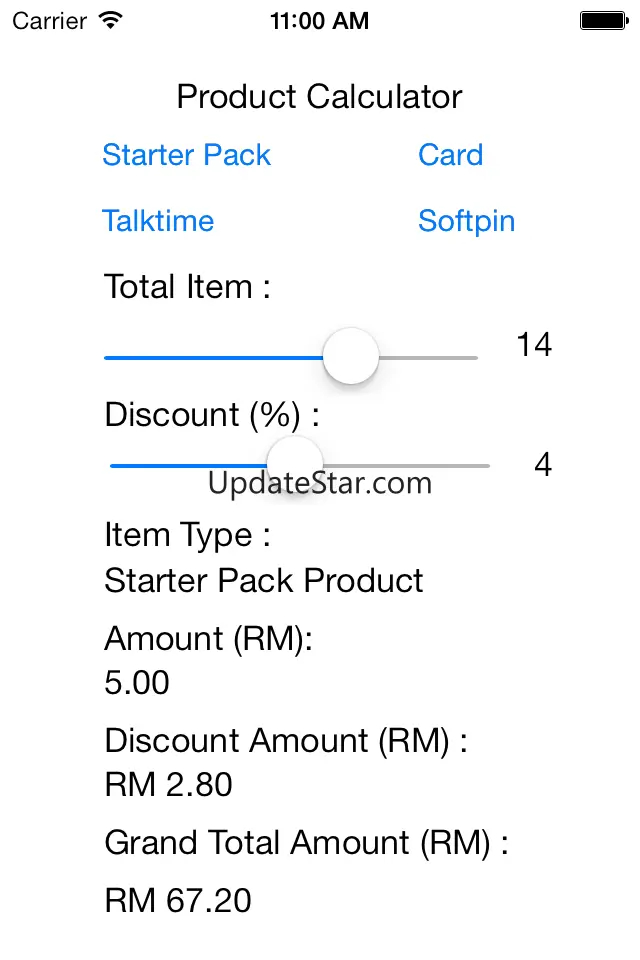
Task: Tap the Total Item value 14
Action: click(x=534, y=345)
